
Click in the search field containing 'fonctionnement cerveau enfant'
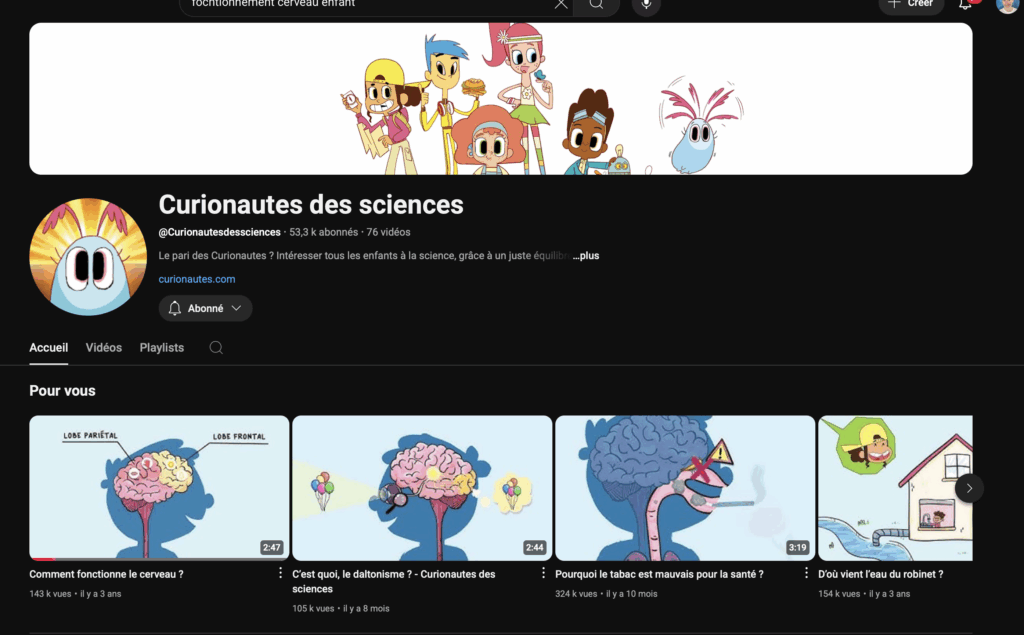(x=360, y=4)
